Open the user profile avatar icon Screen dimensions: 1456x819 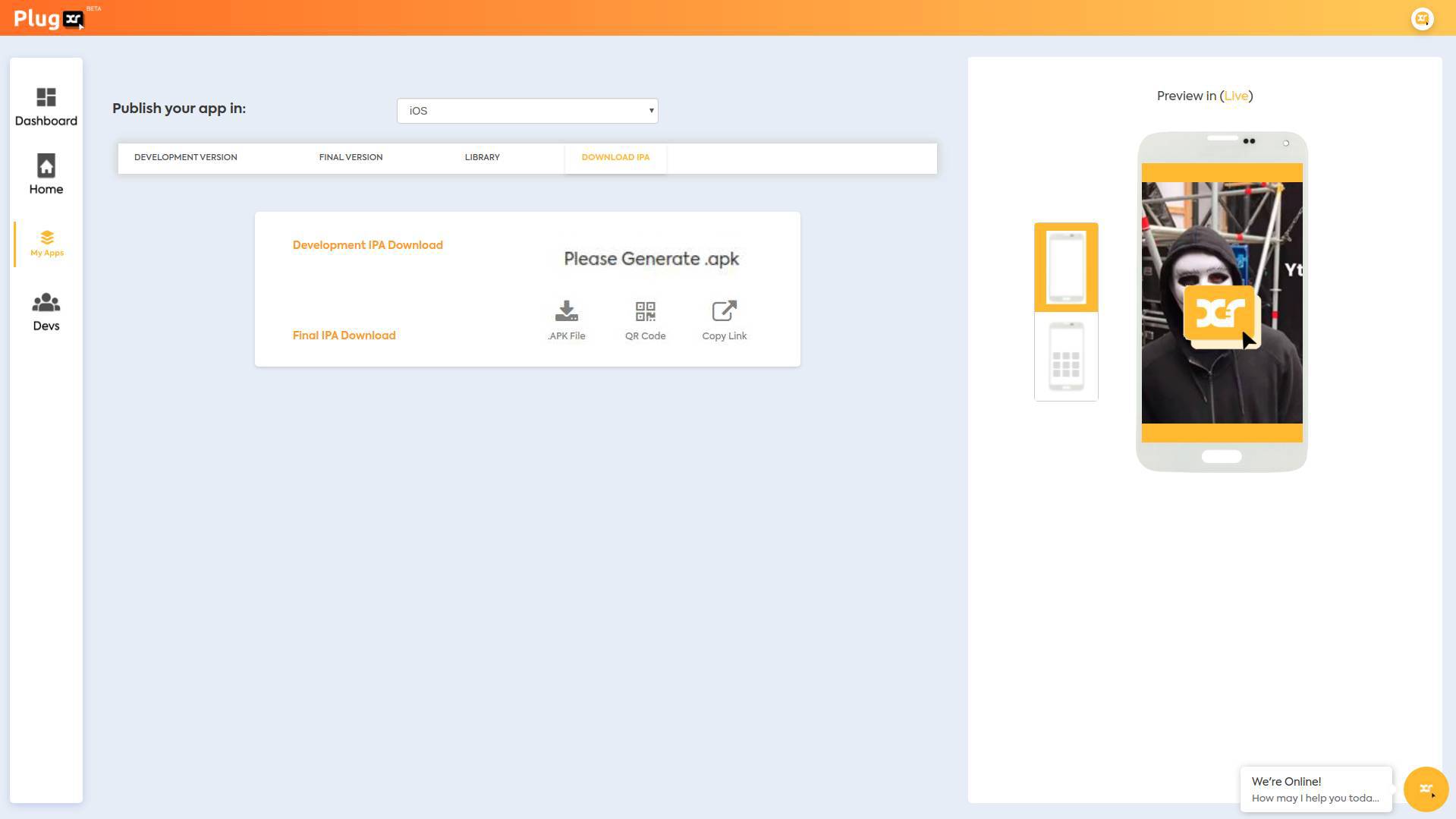pyautogui.click(x=1421, y=18)
